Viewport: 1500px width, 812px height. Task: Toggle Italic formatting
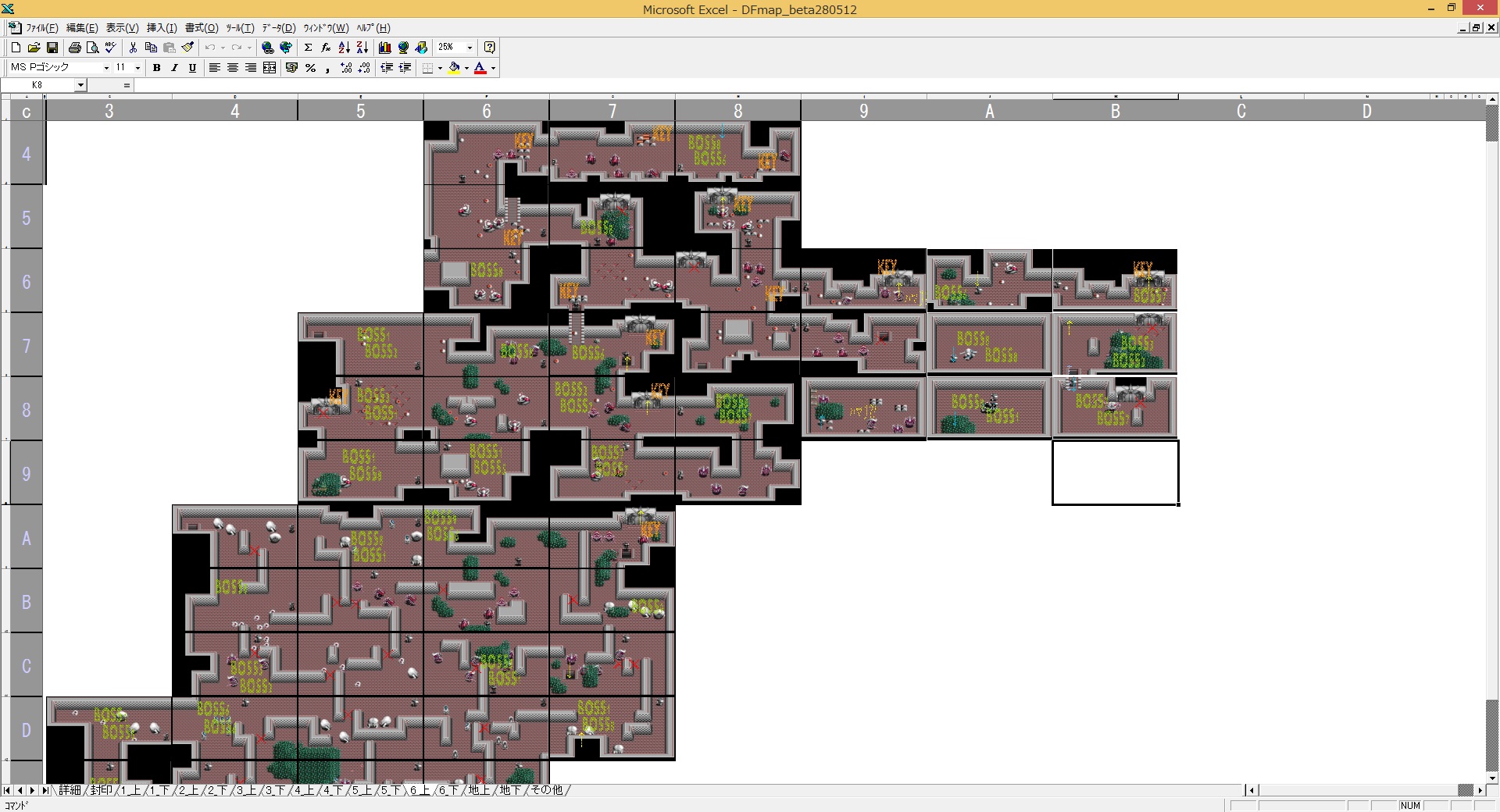tap(174, 68)
